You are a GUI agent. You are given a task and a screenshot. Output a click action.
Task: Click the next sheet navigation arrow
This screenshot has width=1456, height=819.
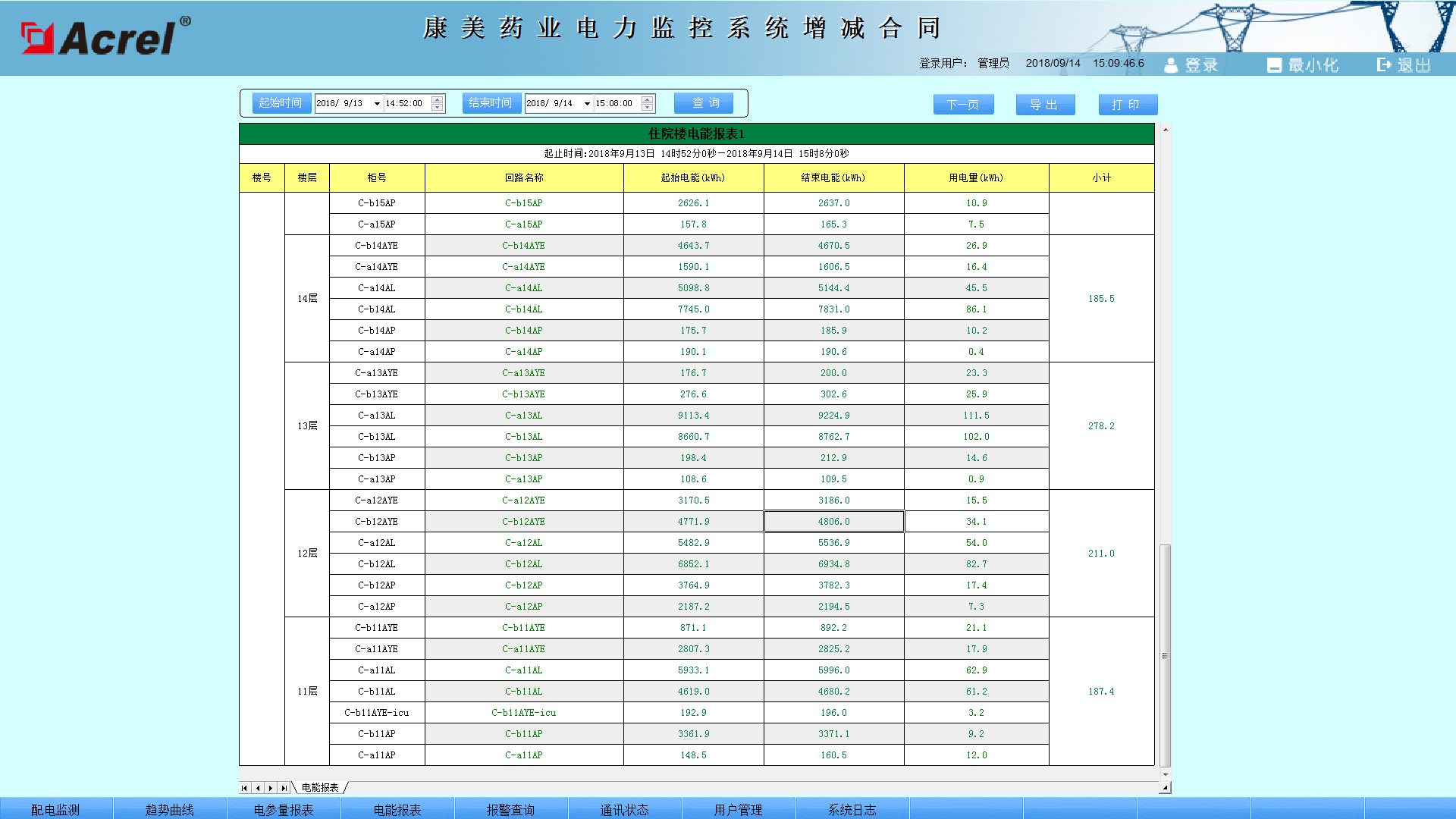click(271, 788)
